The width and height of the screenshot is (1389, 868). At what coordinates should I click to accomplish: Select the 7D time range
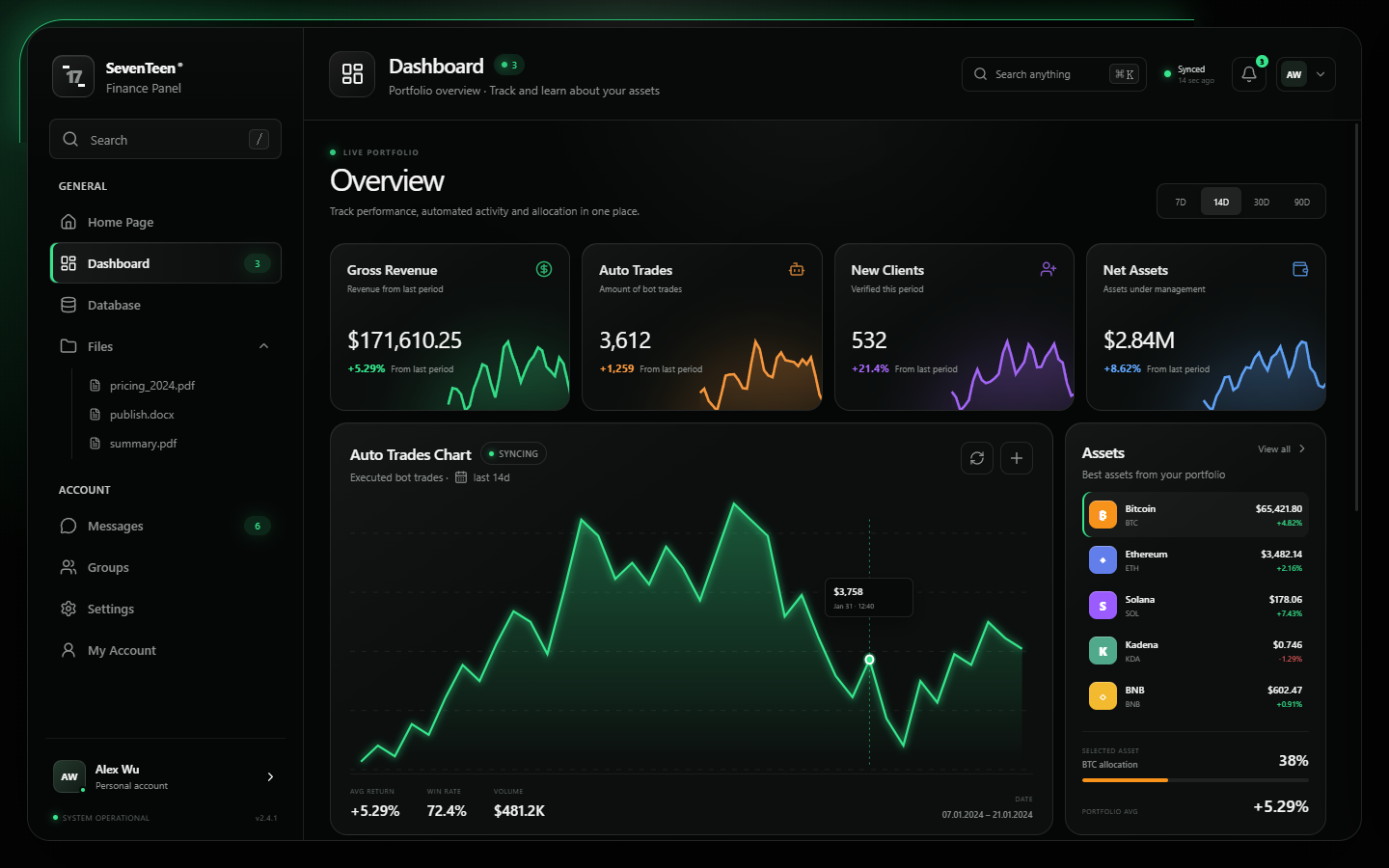pos(1181,202)
